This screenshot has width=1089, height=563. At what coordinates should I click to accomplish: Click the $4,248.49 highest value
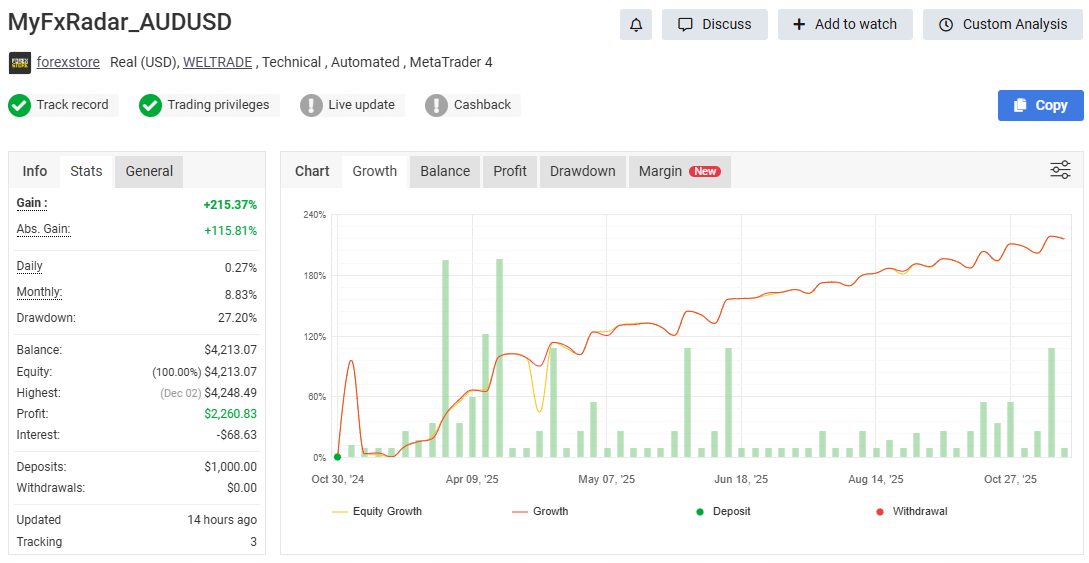pyautogui.click(x=231, y=393)
